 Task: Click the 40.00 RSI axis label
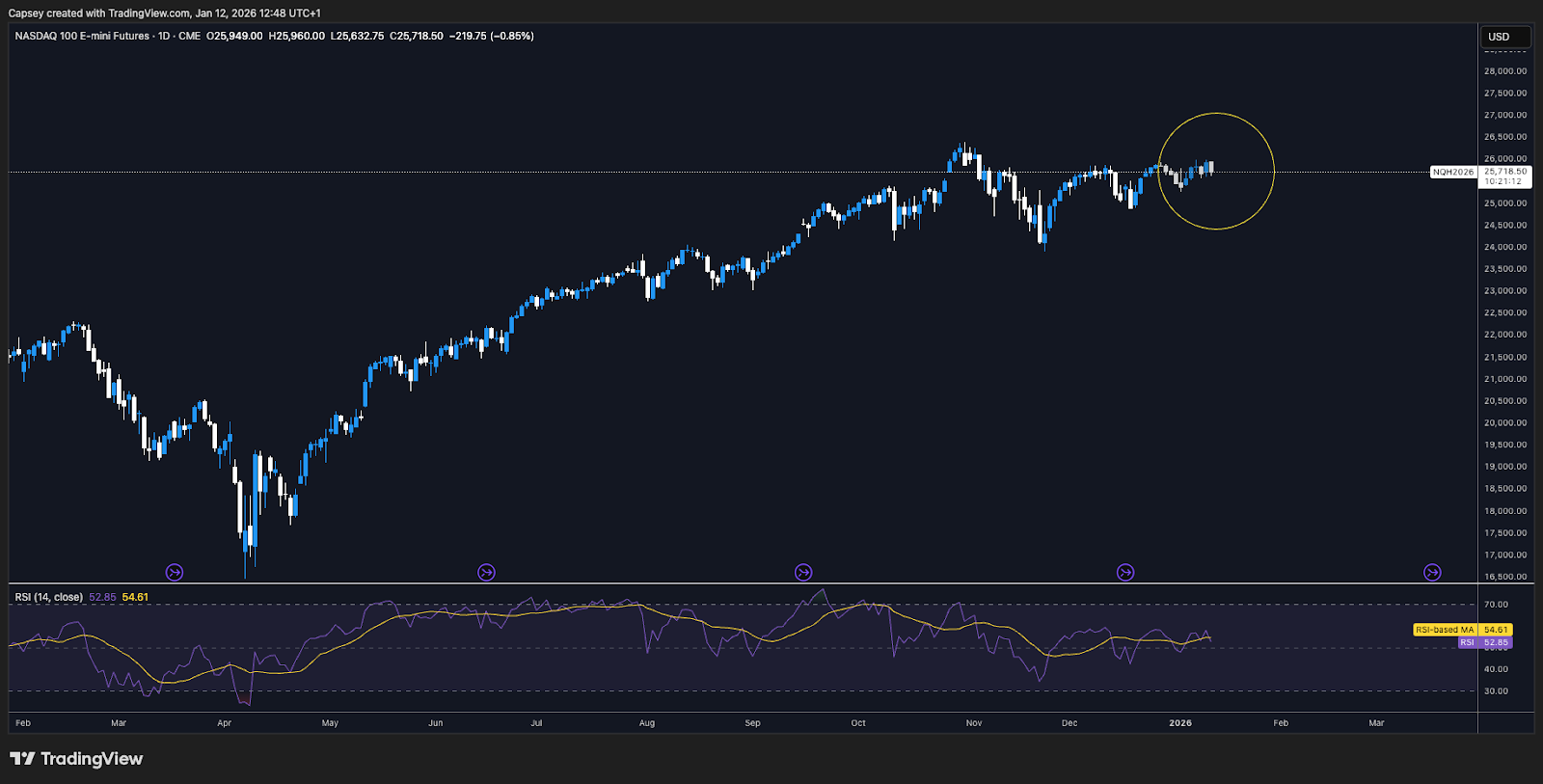1496,669
